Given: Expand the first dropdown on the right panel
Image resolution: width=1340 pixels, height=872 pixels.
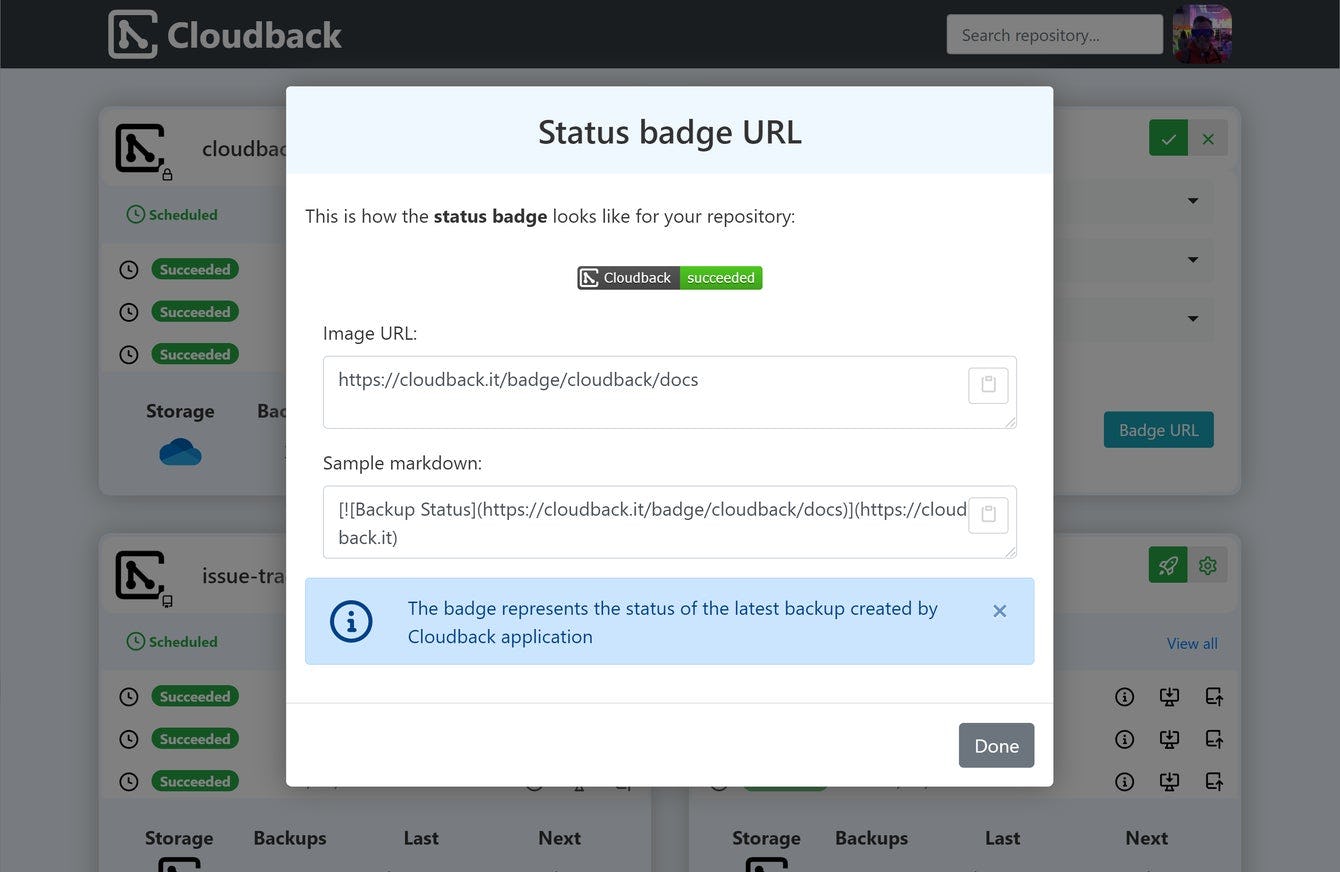Looking at the screenshot, I should (1192, 201).
